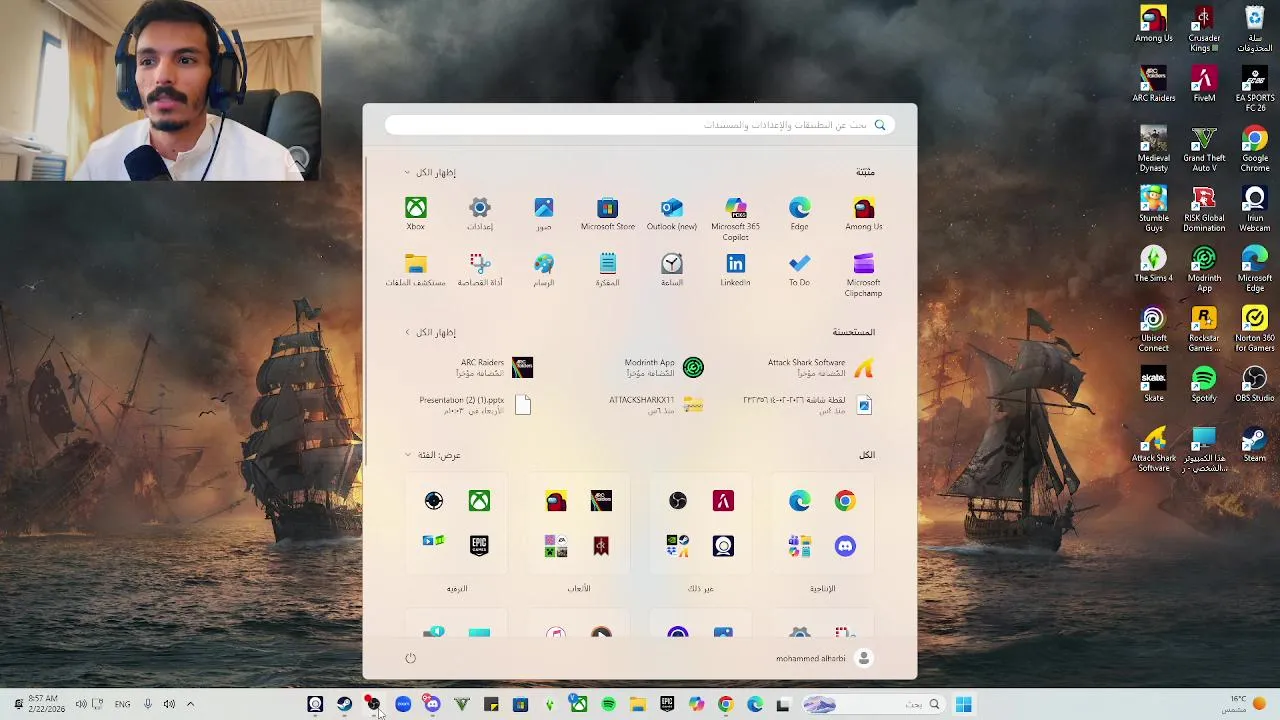Screen dimensions: 1280x720
Task: Open Xbox from pinned apps
Action: click(x=415, y=213)
